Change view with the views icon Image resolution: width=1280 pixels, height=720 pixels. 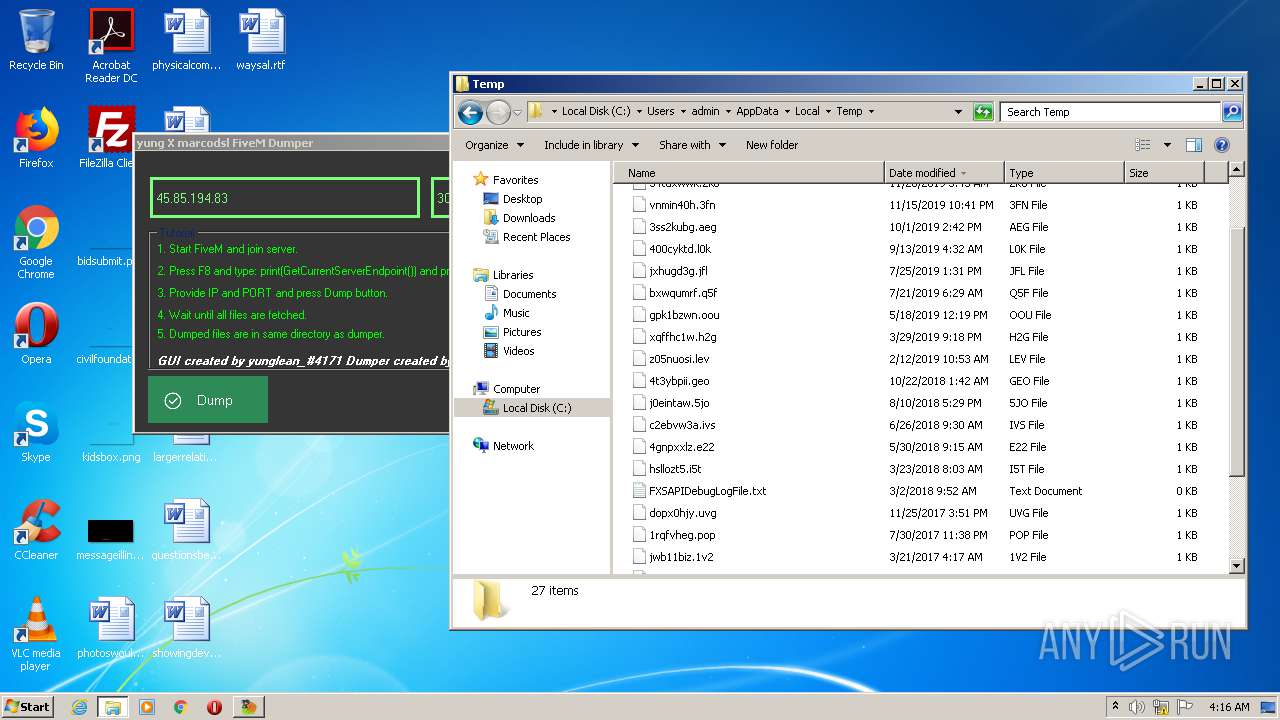pyautogui.click(x=1143, y=145)
